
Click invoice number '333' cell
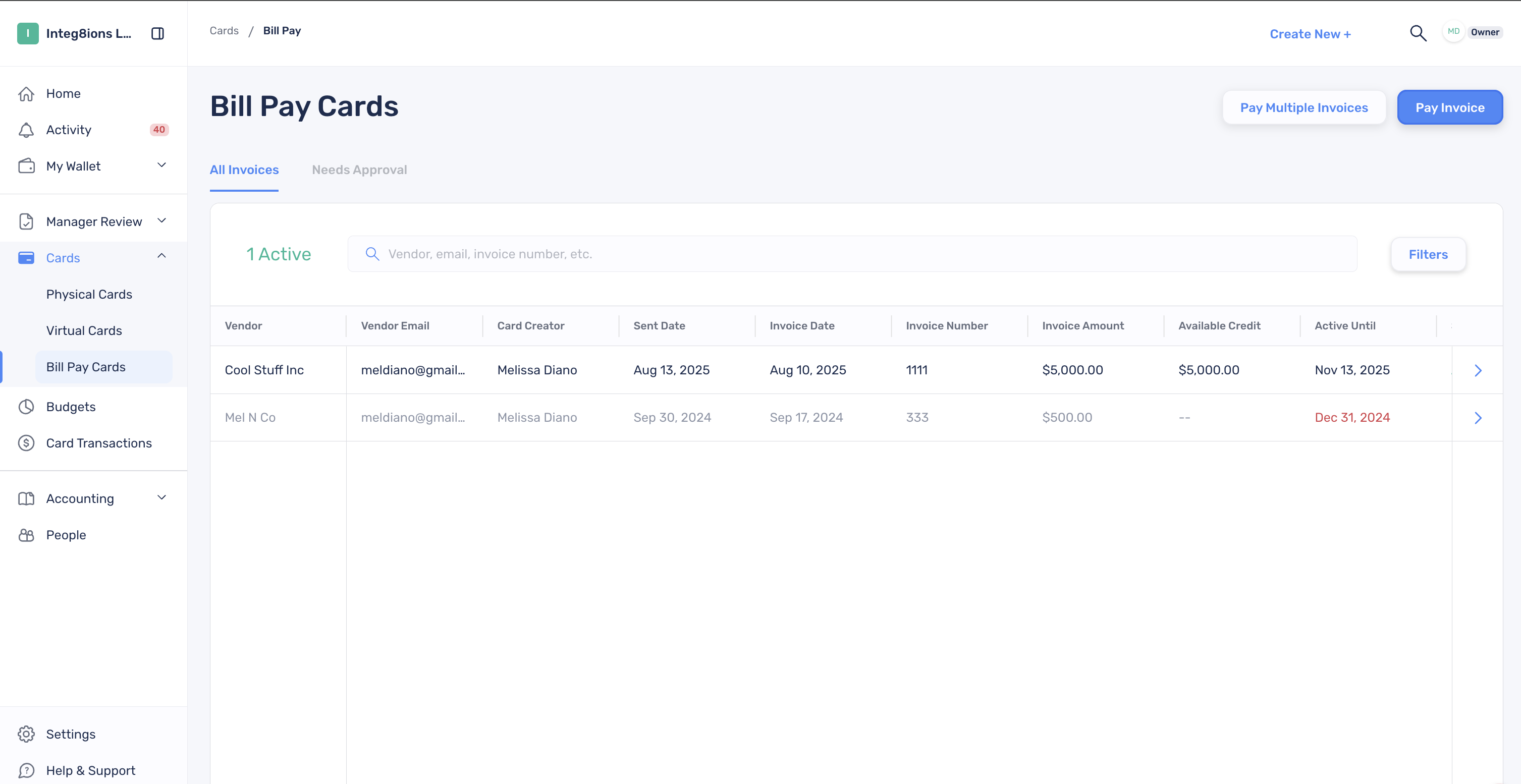[917, 418]
